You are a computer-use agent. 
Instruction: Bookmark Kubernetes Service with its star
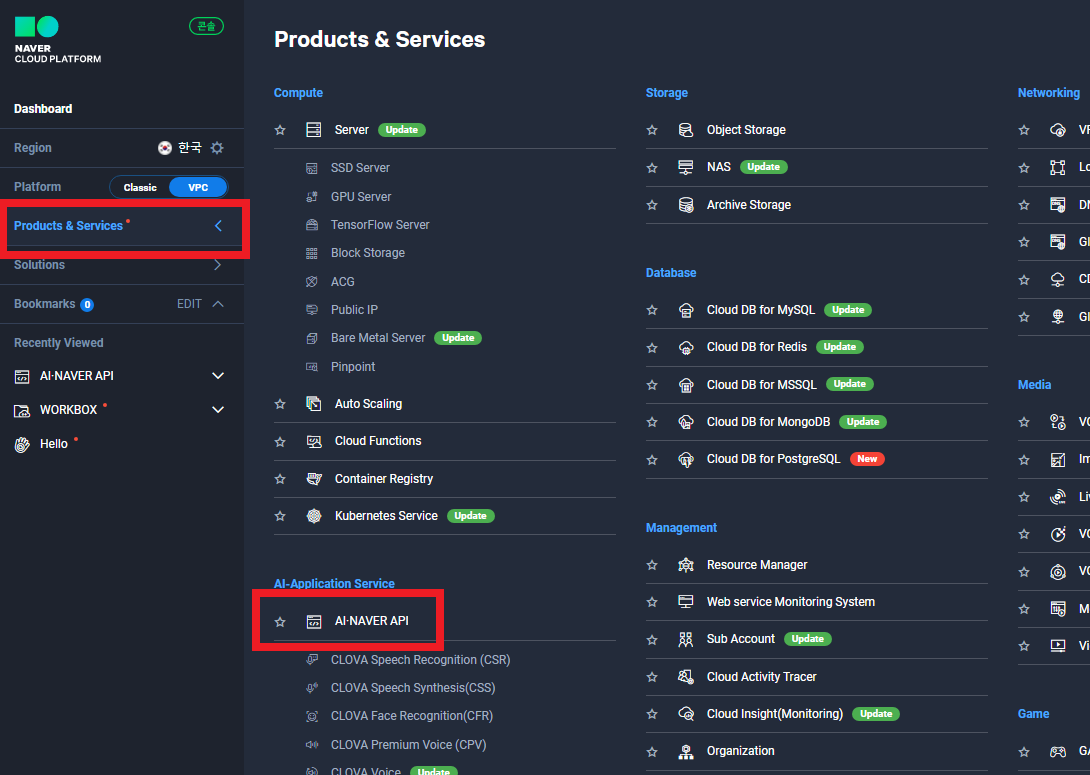coord(280,516)
